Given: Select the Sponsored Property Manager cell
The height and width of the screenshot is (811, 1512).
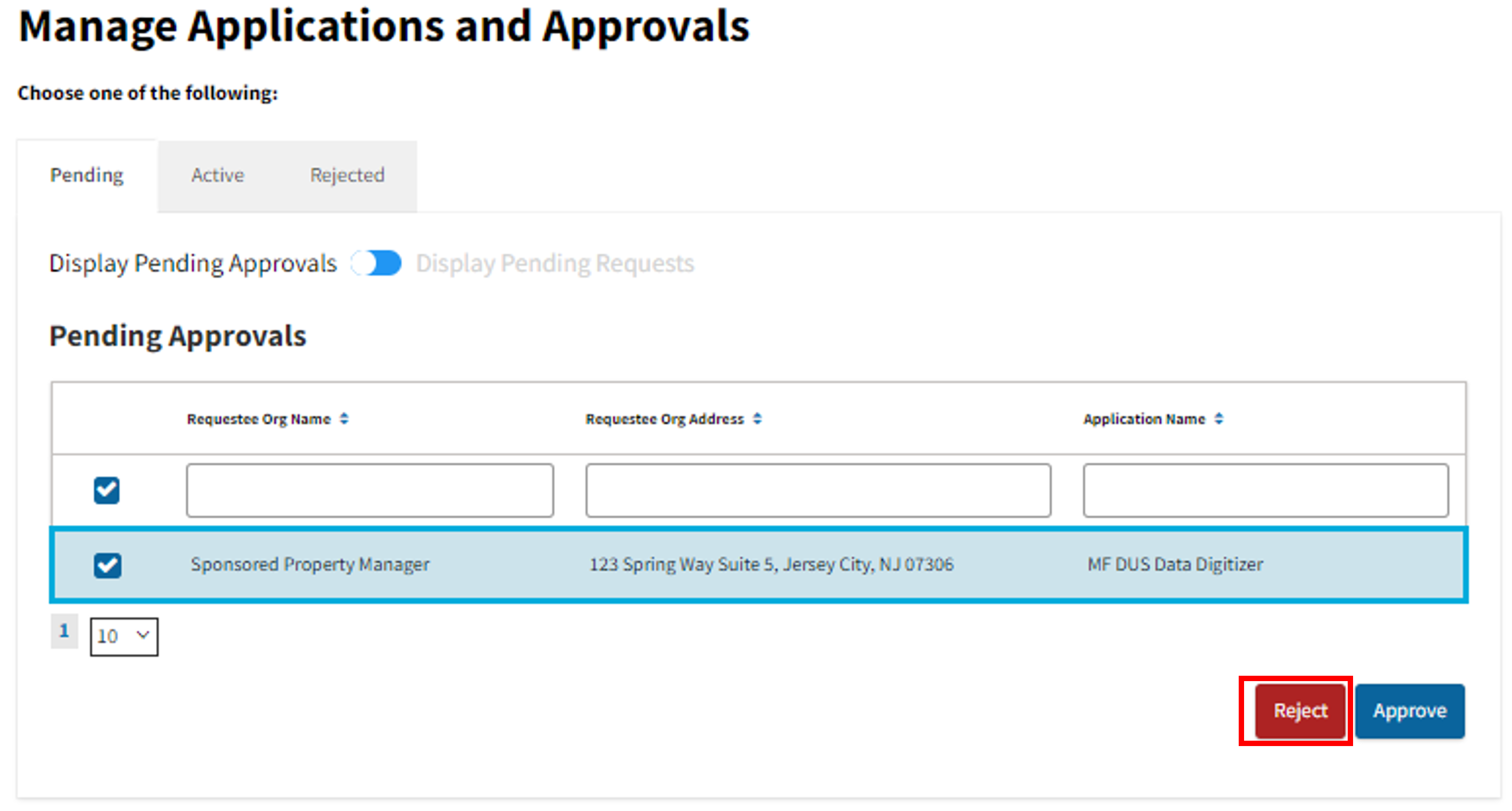Looking at the screenshot, I should coord(310,565).
